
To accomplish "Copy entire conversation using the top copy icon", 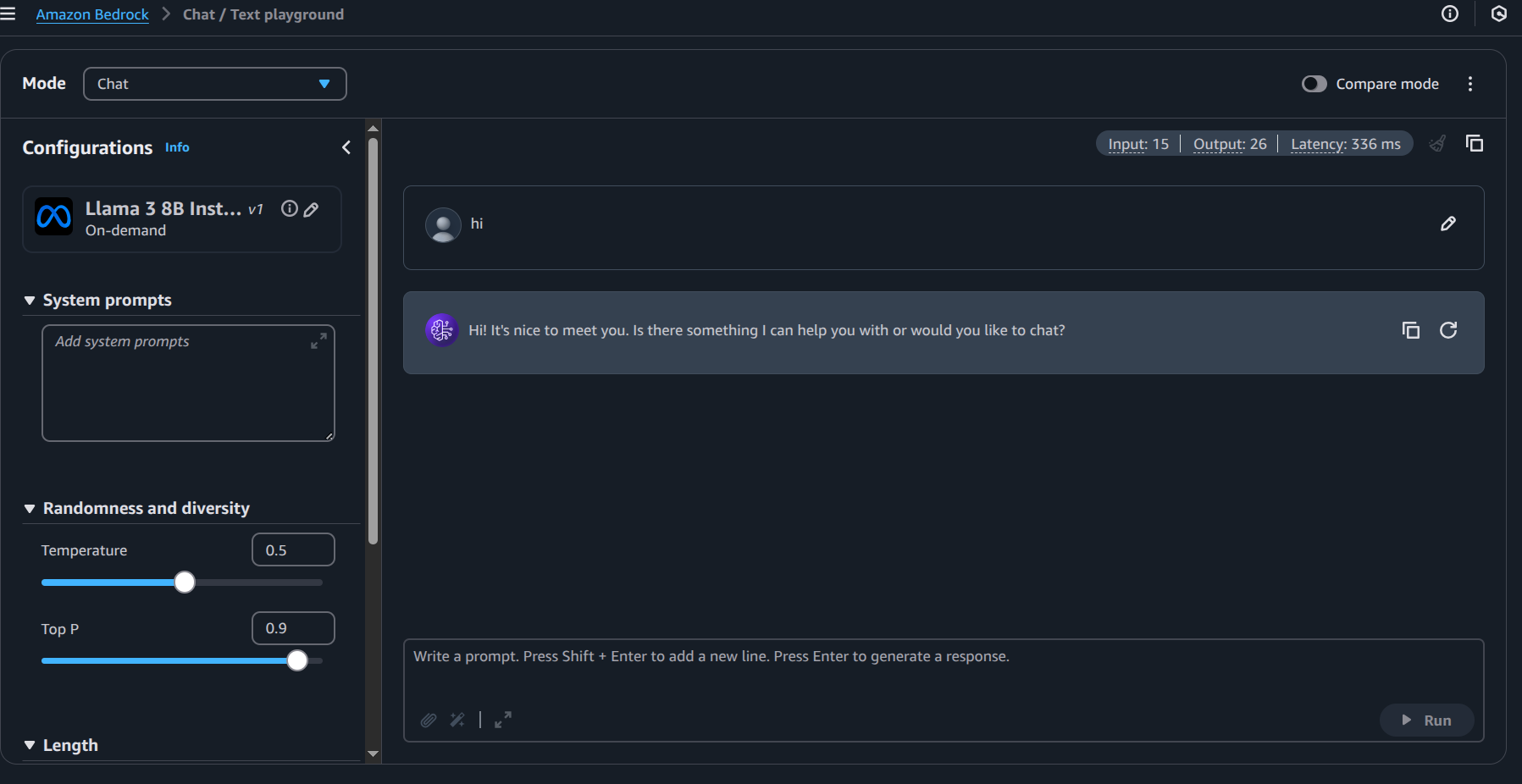I will 1475,144.
